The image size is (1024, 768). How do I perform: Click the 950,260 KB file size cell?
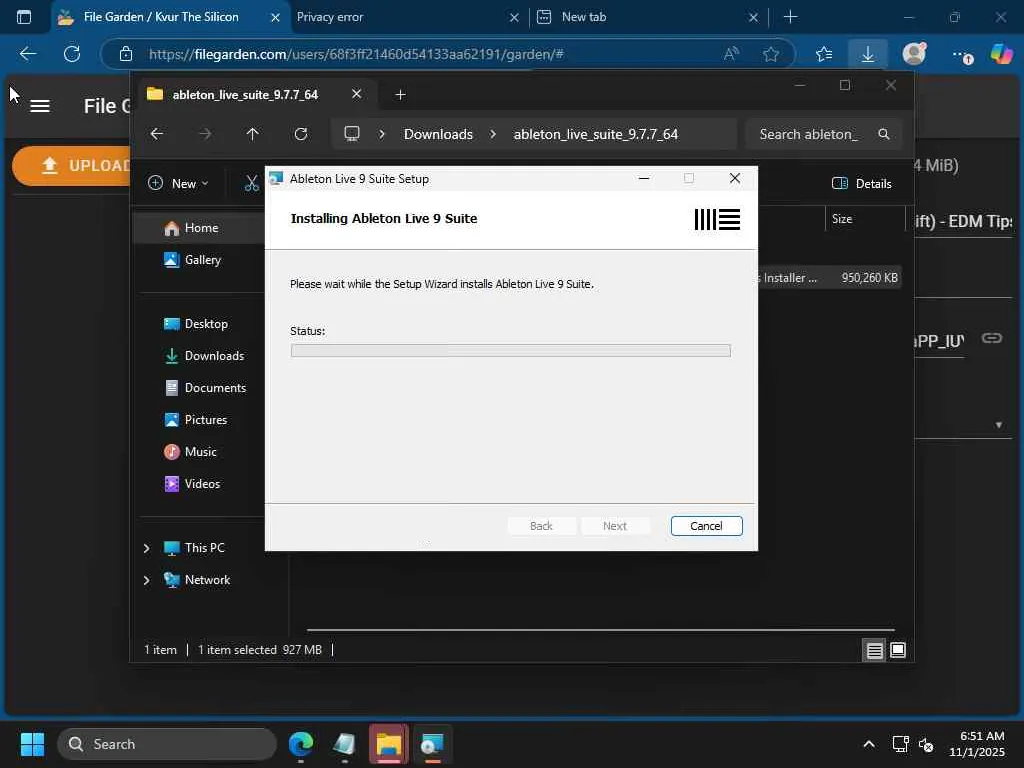(869, 278)
